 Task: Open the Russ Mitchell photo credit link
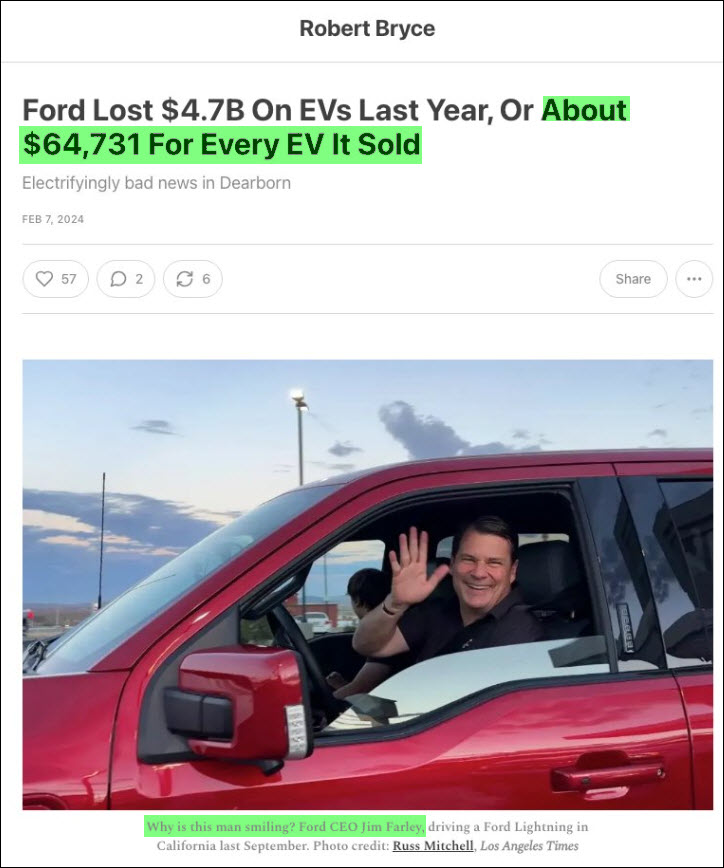click(x=433, y=846)
